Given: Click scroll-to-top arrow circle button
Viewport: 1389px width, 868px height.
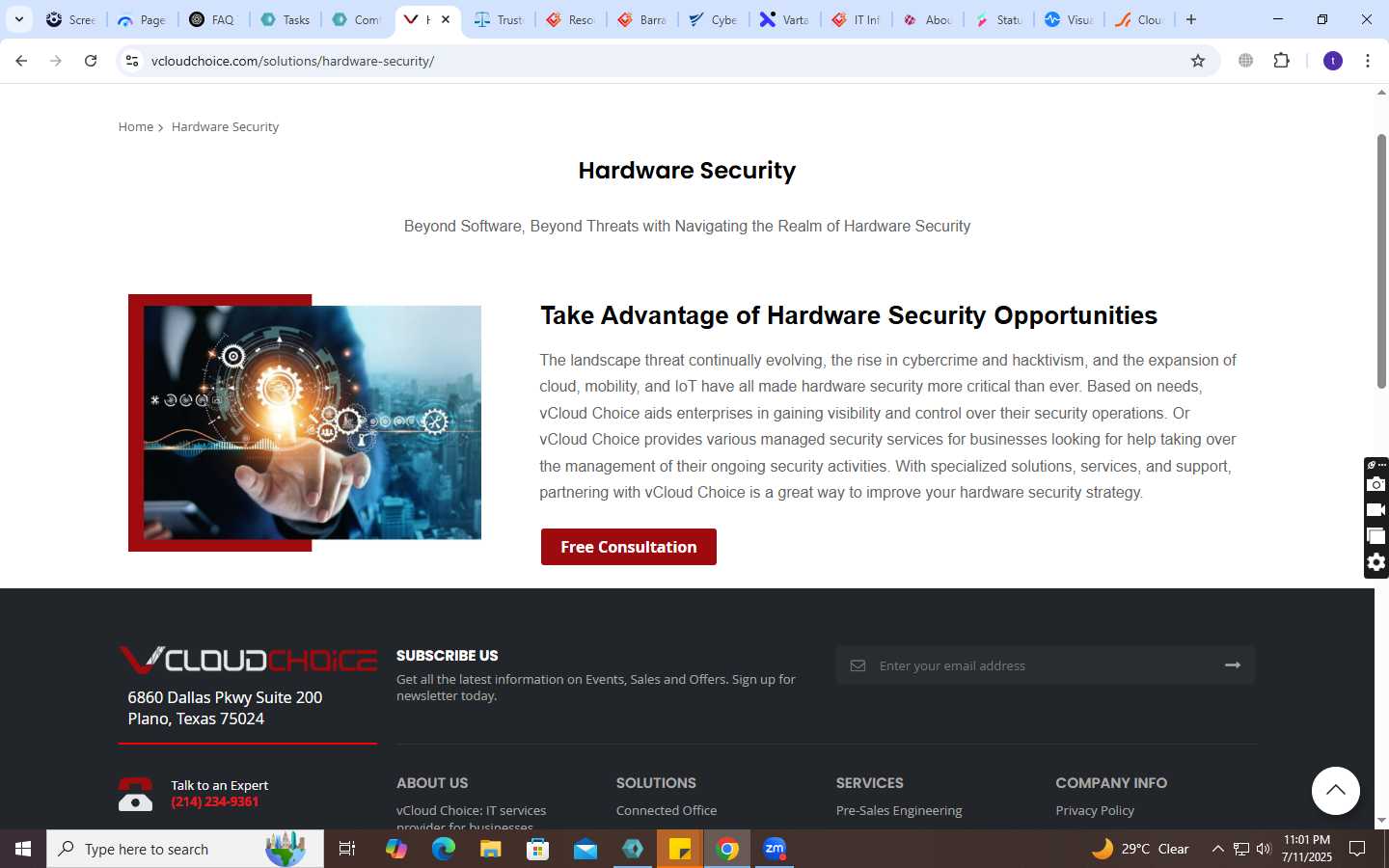Looking at the screenshot, I should 1336,791.
